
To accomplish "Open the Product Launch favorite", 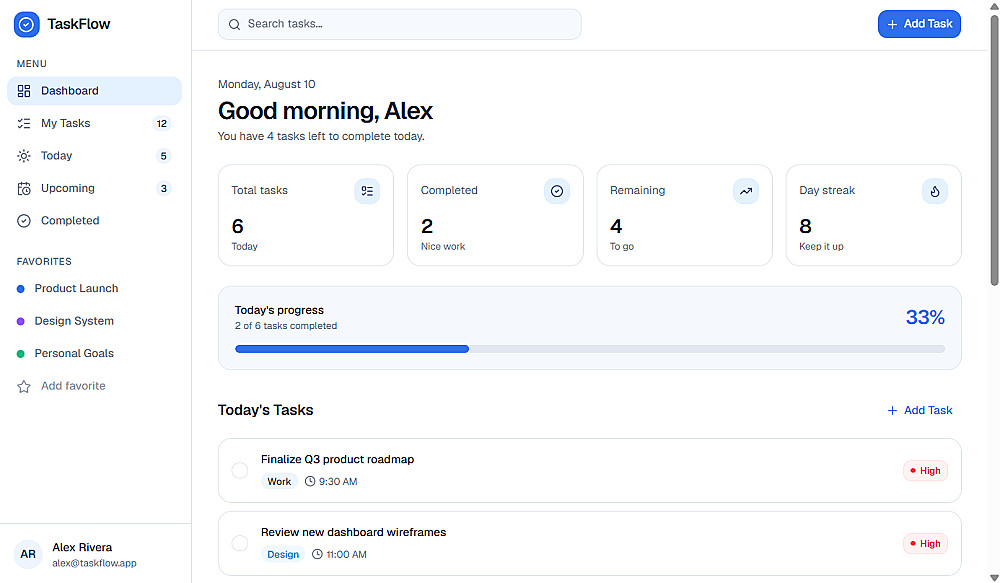I will click(x=94, y=288).
